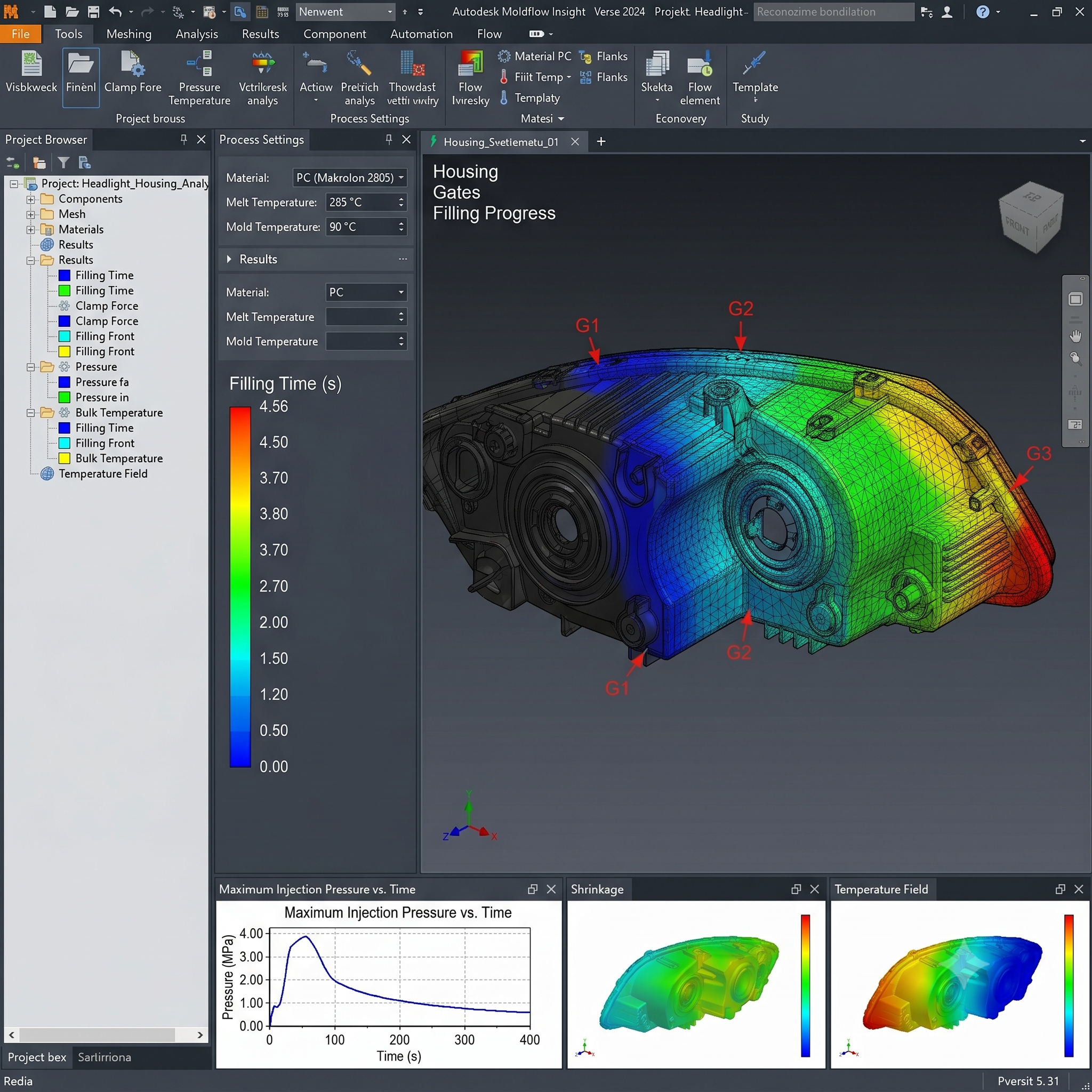The width and height of the screenshot is (1092, 1092).
Task: Click the Visbkweck ribbon icon
Action: [x=31, y=71]
